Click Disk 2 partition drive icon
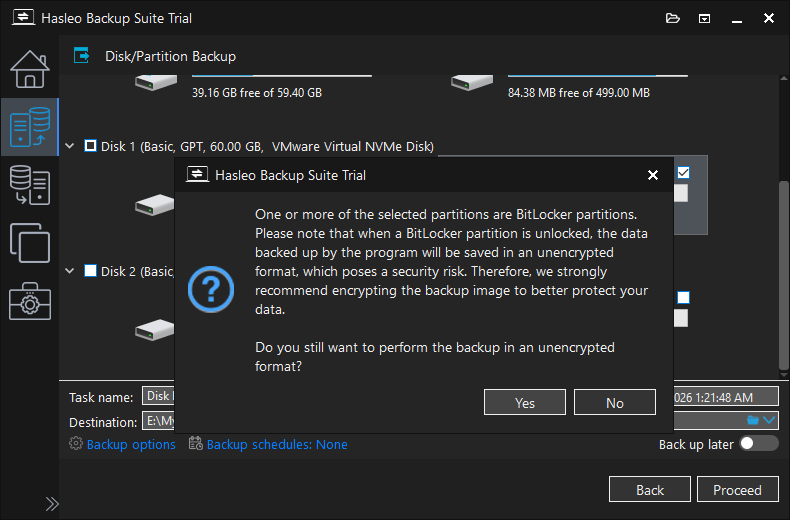 [x=155, y=330]
